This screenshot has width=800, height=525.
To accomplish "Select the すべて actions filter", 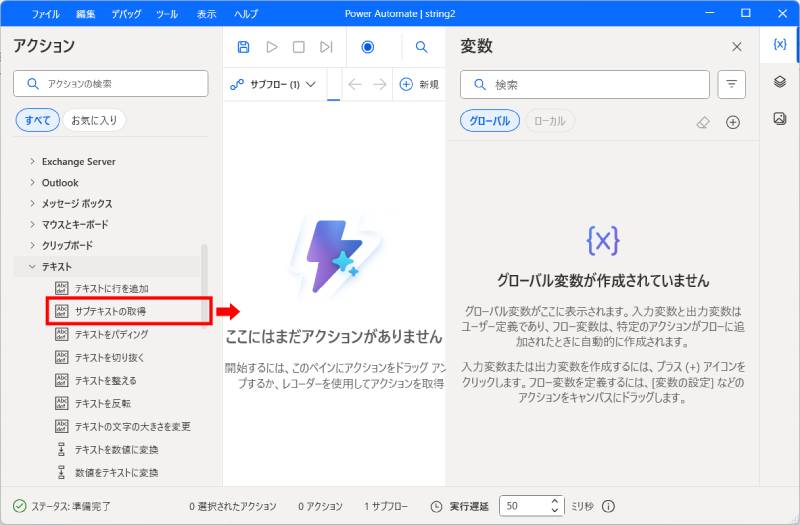I will pyautogui.click(x=37, y=120).
